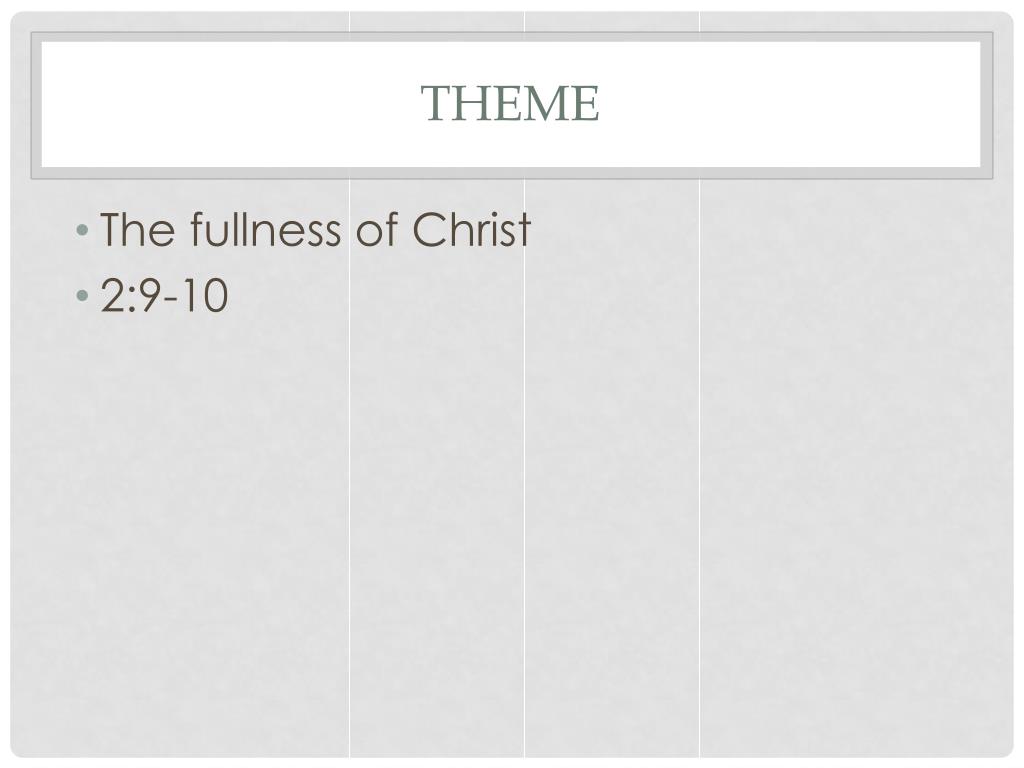
Task: Click the verse number "9" in second bullet
Action: tap(149, 296)
